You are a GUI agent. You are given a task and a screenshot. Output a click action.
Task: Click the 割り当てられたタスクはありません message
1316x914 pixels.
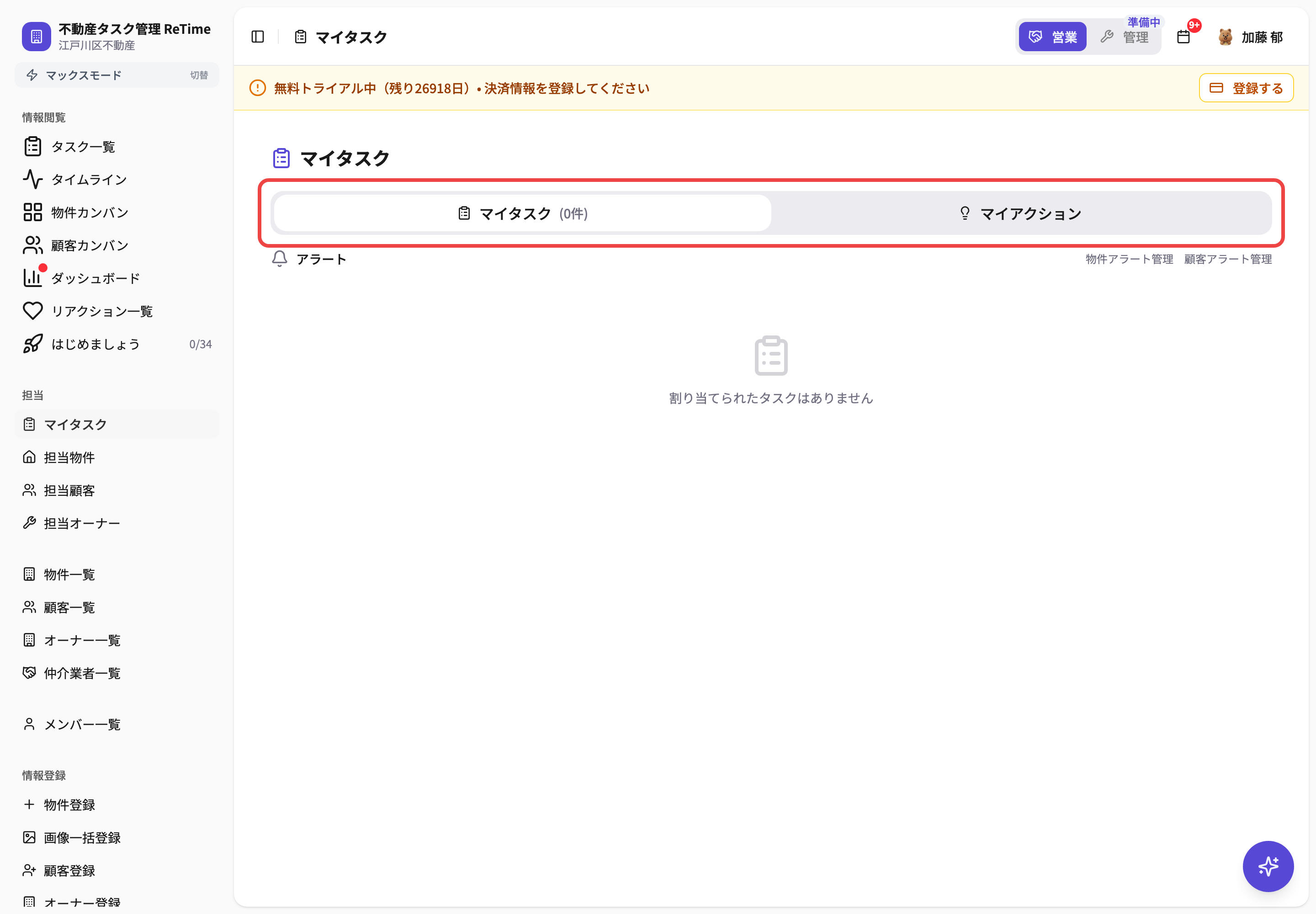[771, 398]
